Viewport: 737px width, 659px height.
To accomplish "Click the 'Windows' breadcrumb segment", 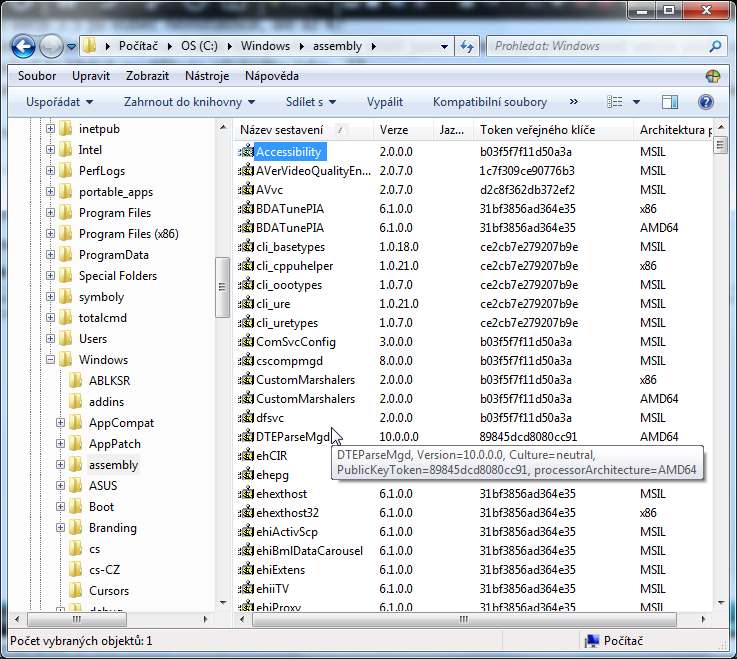I will 265,46.
